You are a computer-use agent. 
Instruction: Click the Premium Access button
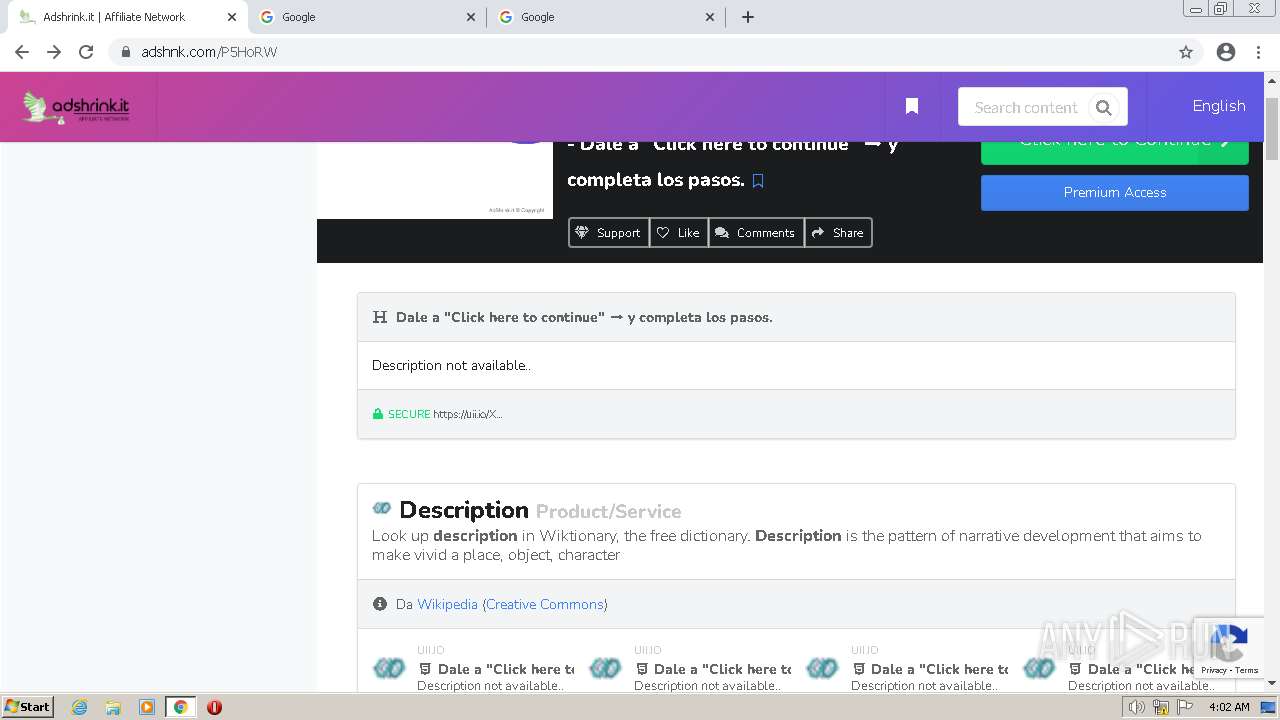tap(1114, 192)
